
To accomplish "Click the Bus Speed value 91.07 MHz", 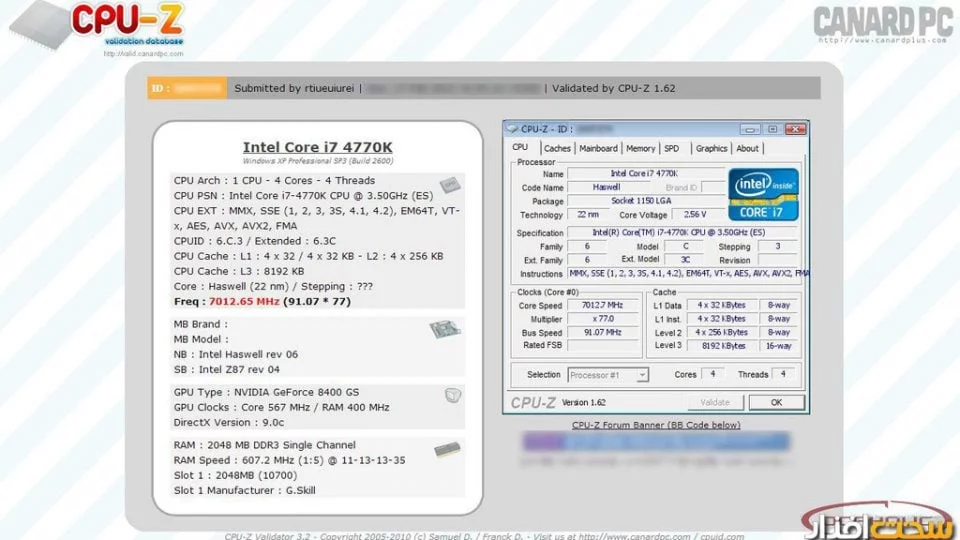I will point(602,332).
